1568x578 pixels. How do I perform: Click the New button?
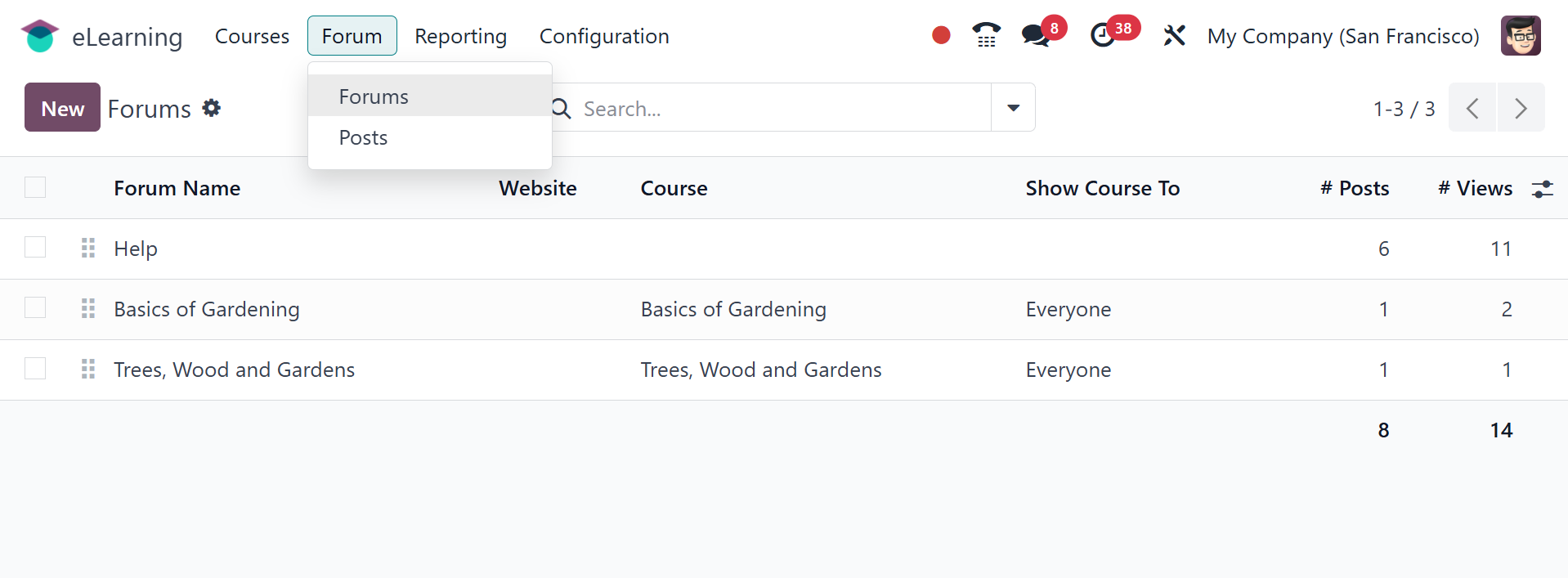point(62,108)
